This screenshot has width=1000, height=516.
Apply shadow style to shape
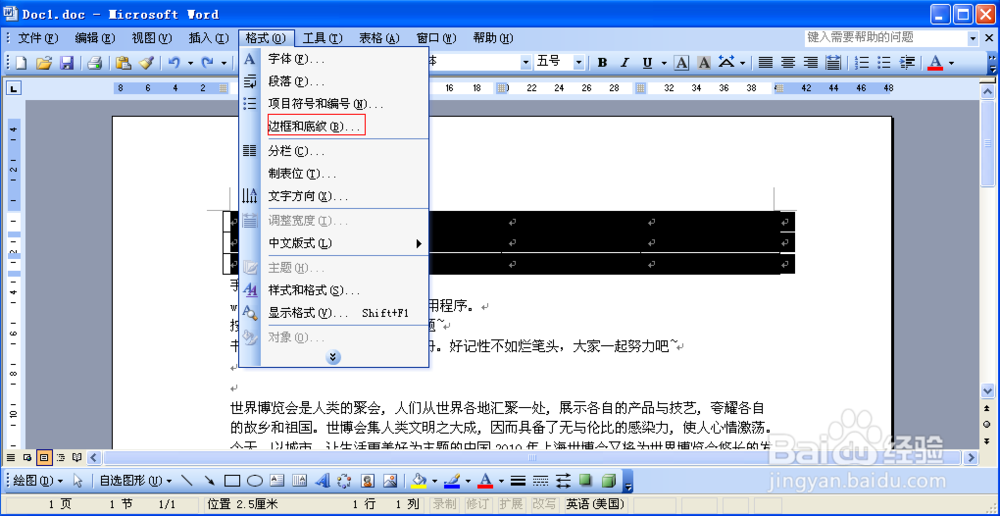(585, 480)
